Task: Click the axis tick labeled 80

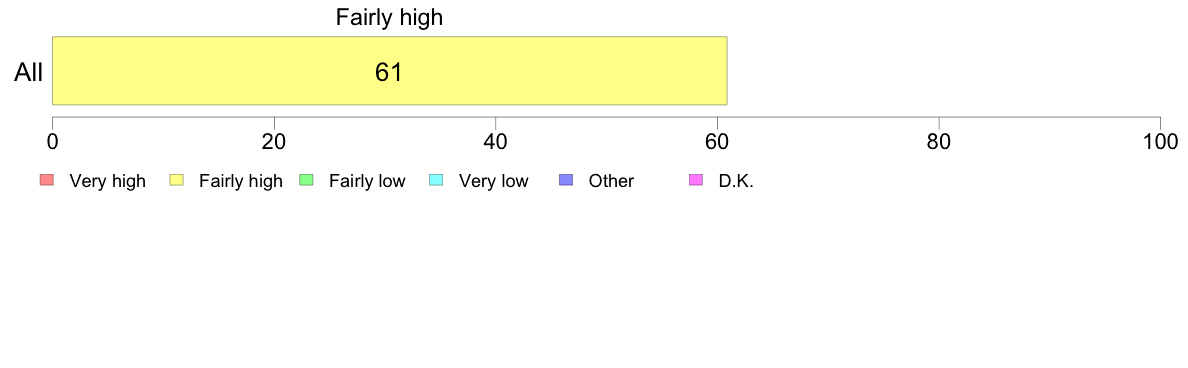Action: (x=939, y=141)
